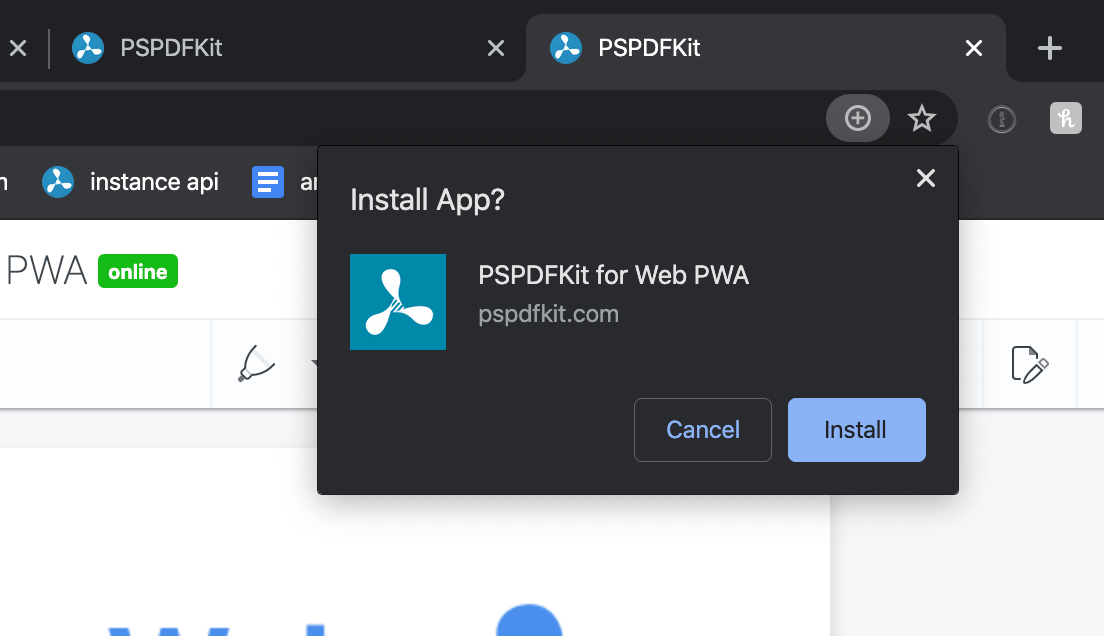Bookmark this page using the star icon
Viewport: 1104px width, 636px height.
pyautogui.click(x=922, y=118)
